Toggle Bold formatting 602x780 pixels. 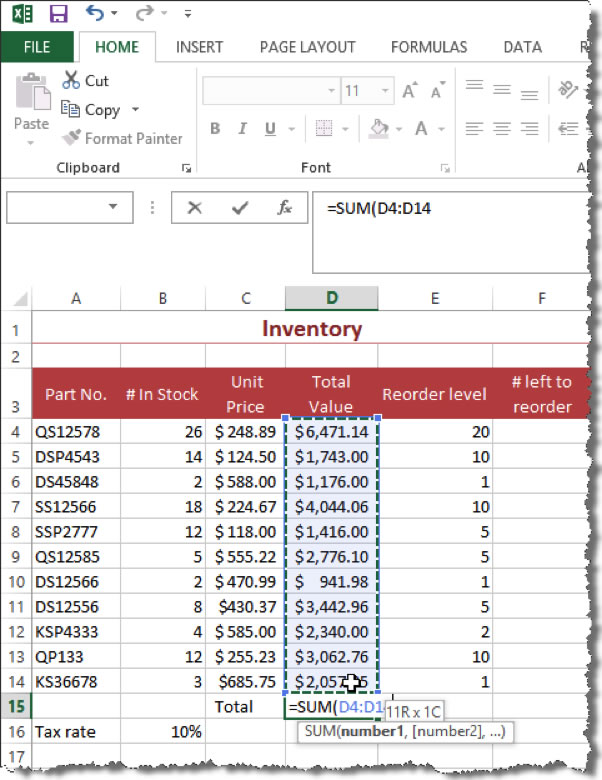(215, 129)
